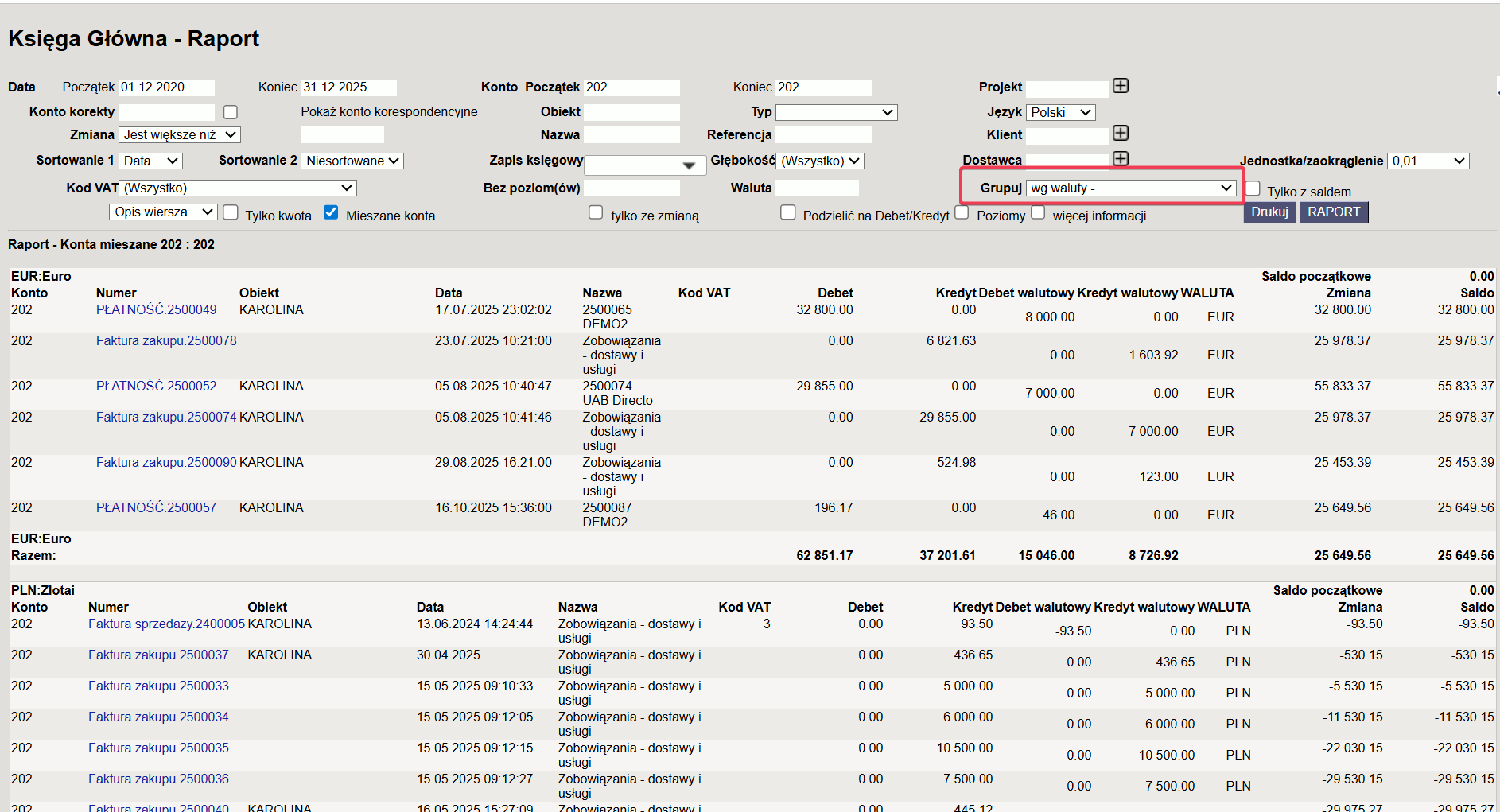This screenshot has height=812, width=1500.
Task: Click the Data Początek date field
Action: click(166, 87)
